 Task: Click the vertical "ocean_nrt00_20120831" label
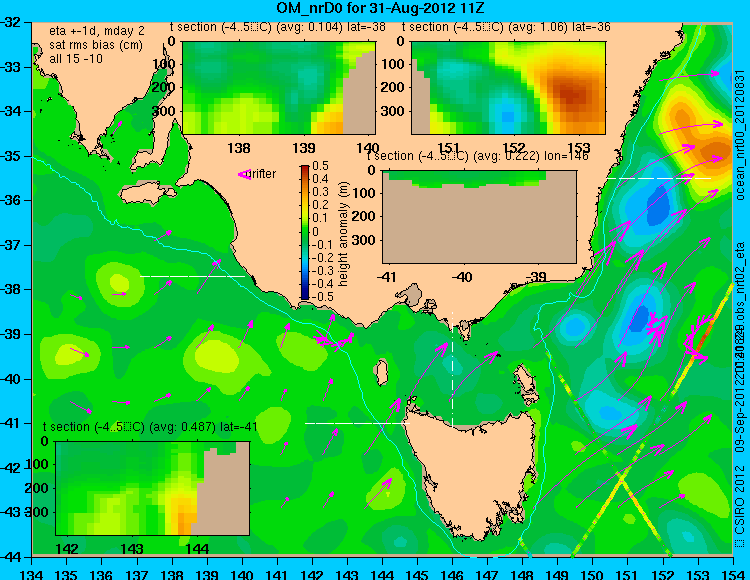[x=739, y=135]
